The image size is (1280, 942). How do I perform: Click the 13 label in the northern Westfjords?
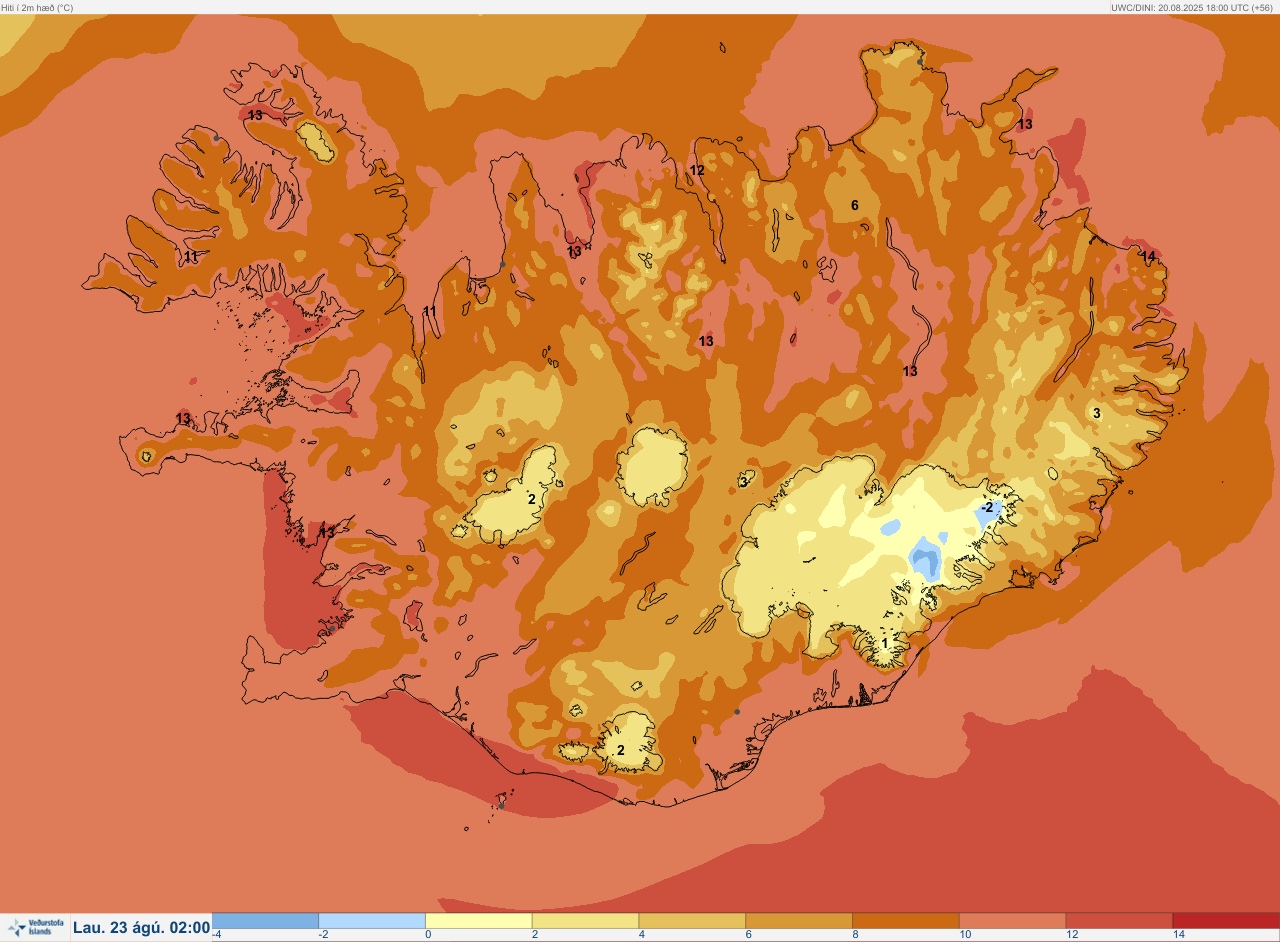(255, 115)
